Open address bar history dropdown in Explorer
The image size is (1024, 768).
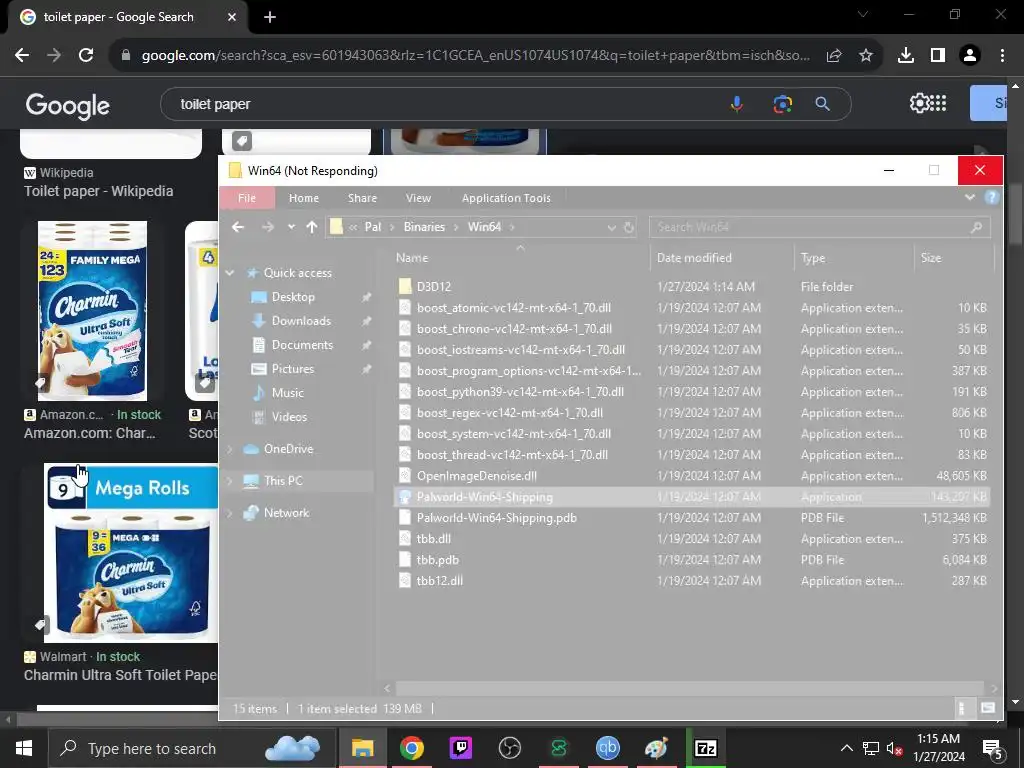611,227
